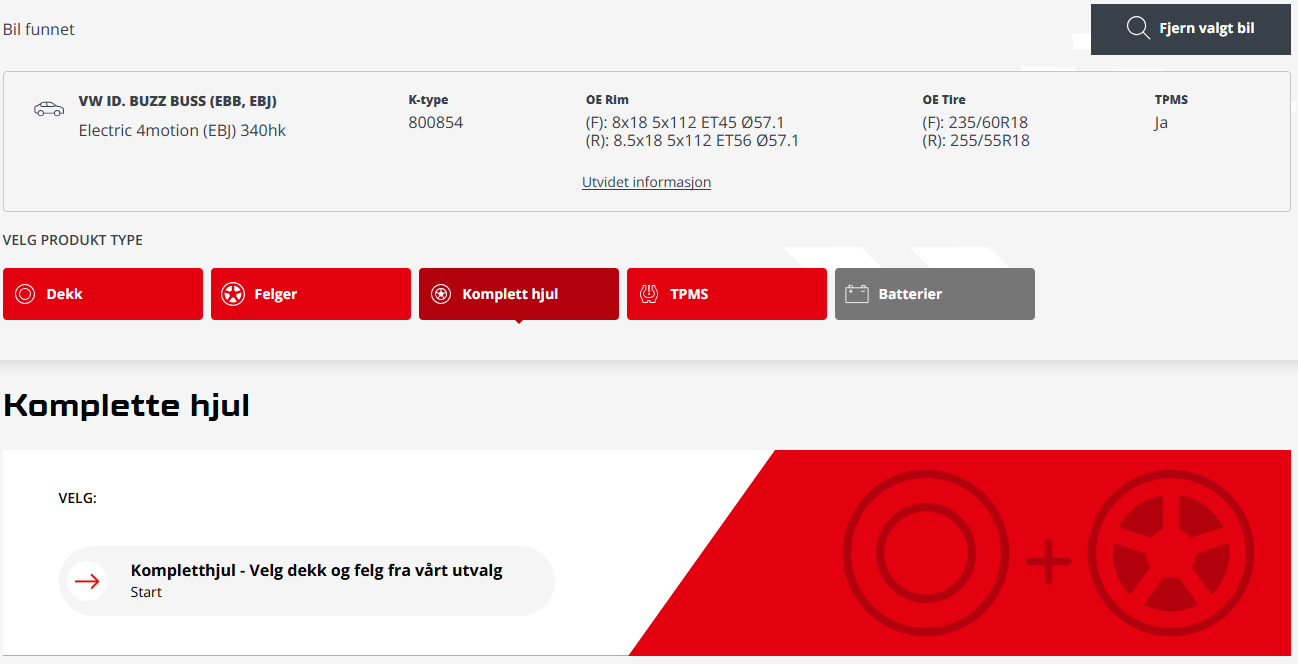
Task: Click the VELG PRODUKT TYPE label
Action: [73, 240]
